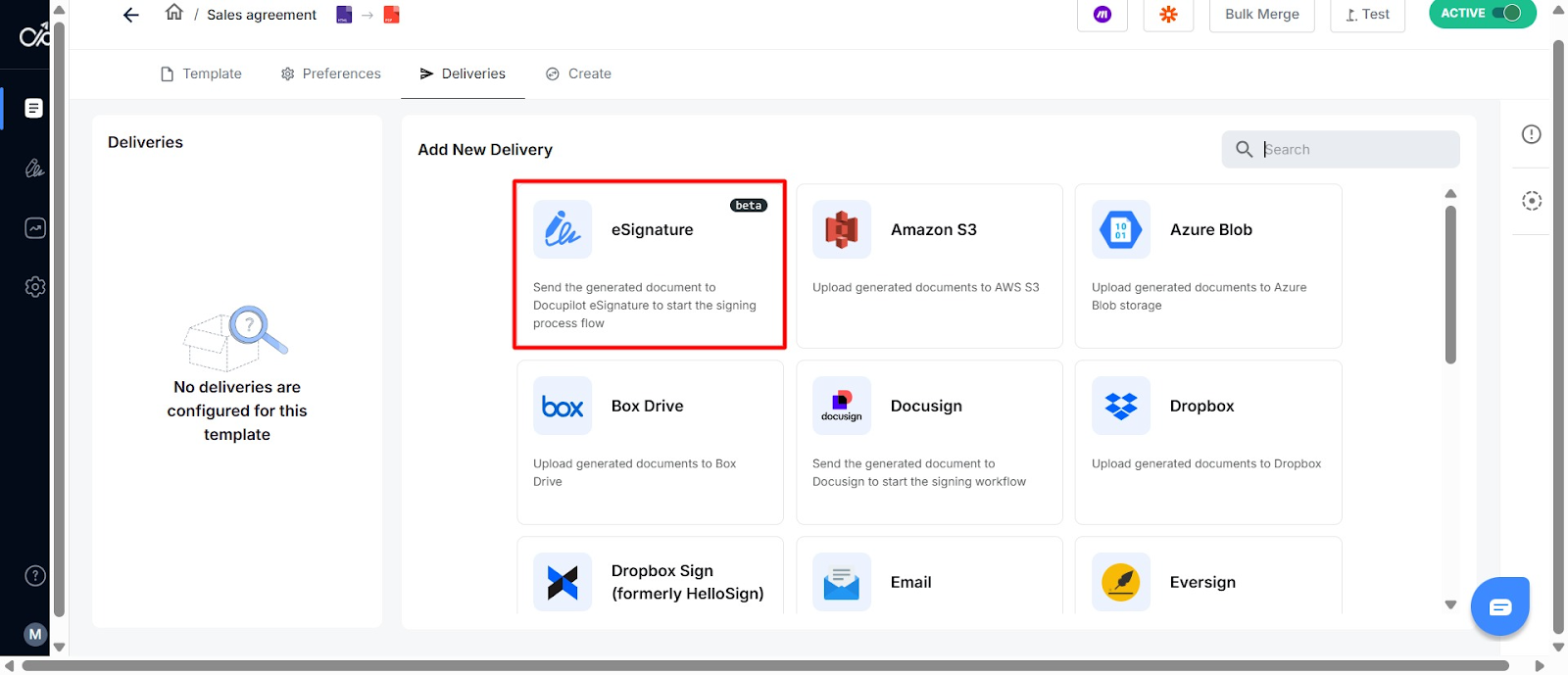Screen dimensions: 1568x675
Task: Choose Email delivery title
Action: [x=911, y=582]
